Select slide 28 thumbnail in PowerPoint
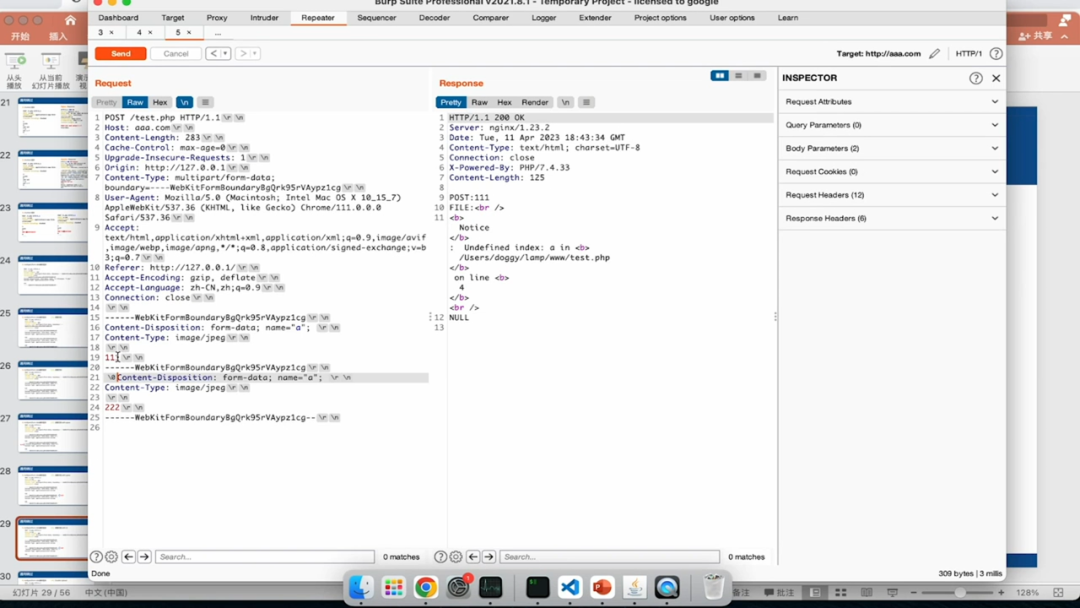The width and height of the screenshot is (1080, 608). pyautogui.click(x=53, y=485)
